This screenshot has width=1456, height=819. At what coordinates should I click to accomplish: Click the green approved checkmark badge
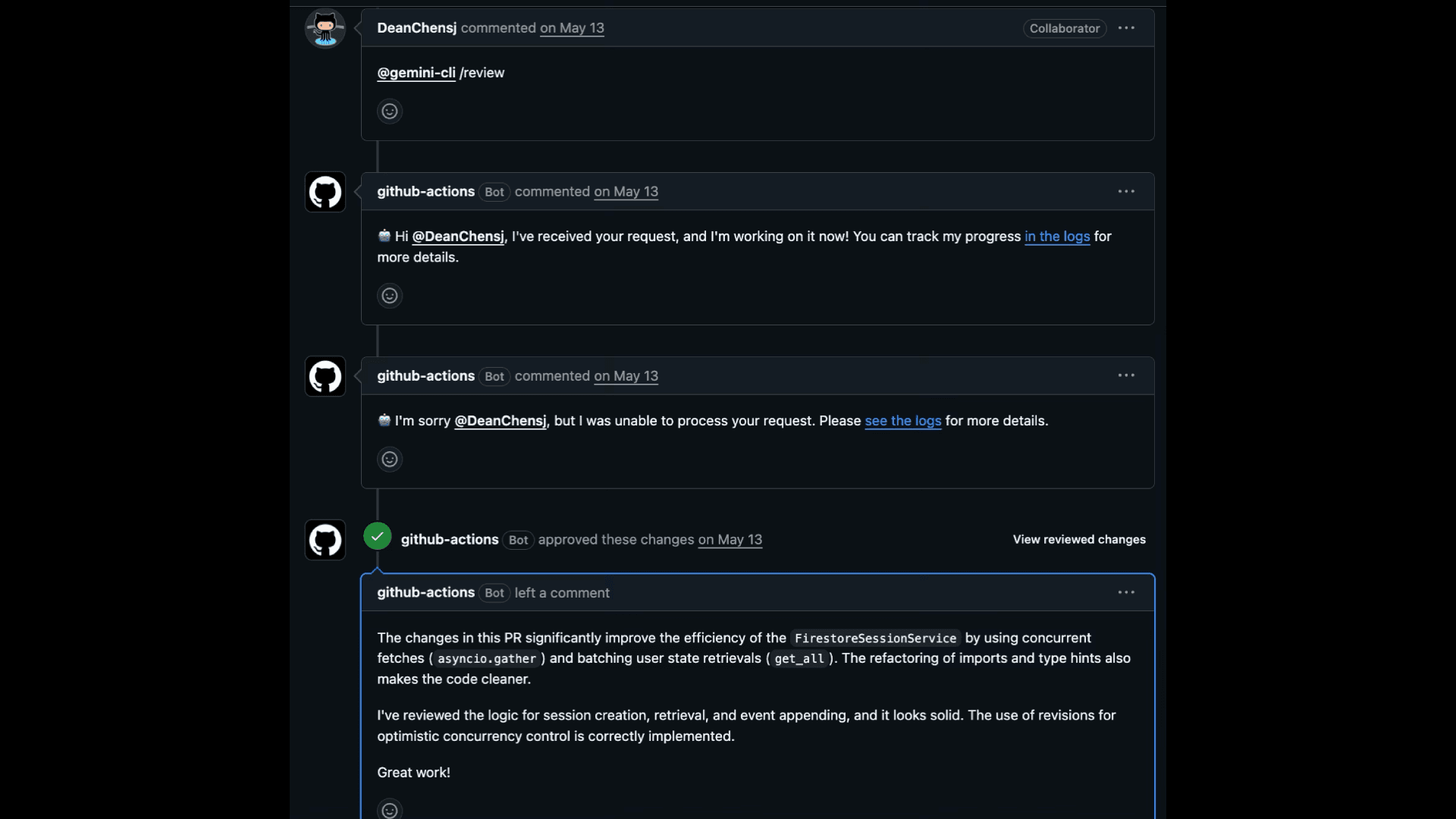coord(378,536)
